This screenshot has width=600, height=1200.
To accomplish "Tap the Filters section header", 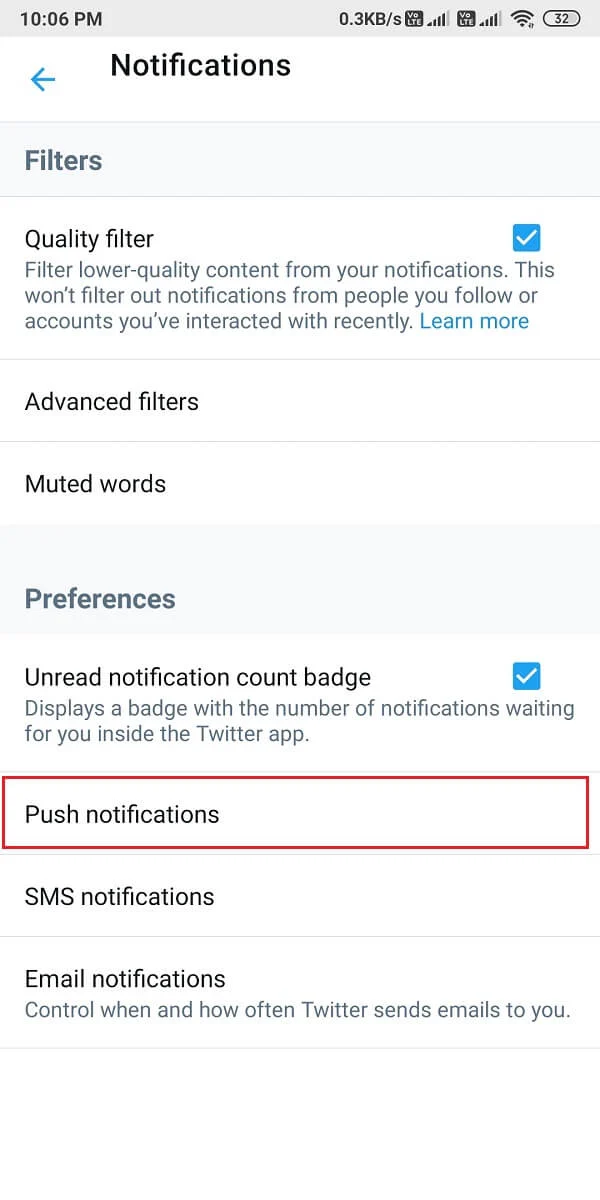I will tap(63, 160).
